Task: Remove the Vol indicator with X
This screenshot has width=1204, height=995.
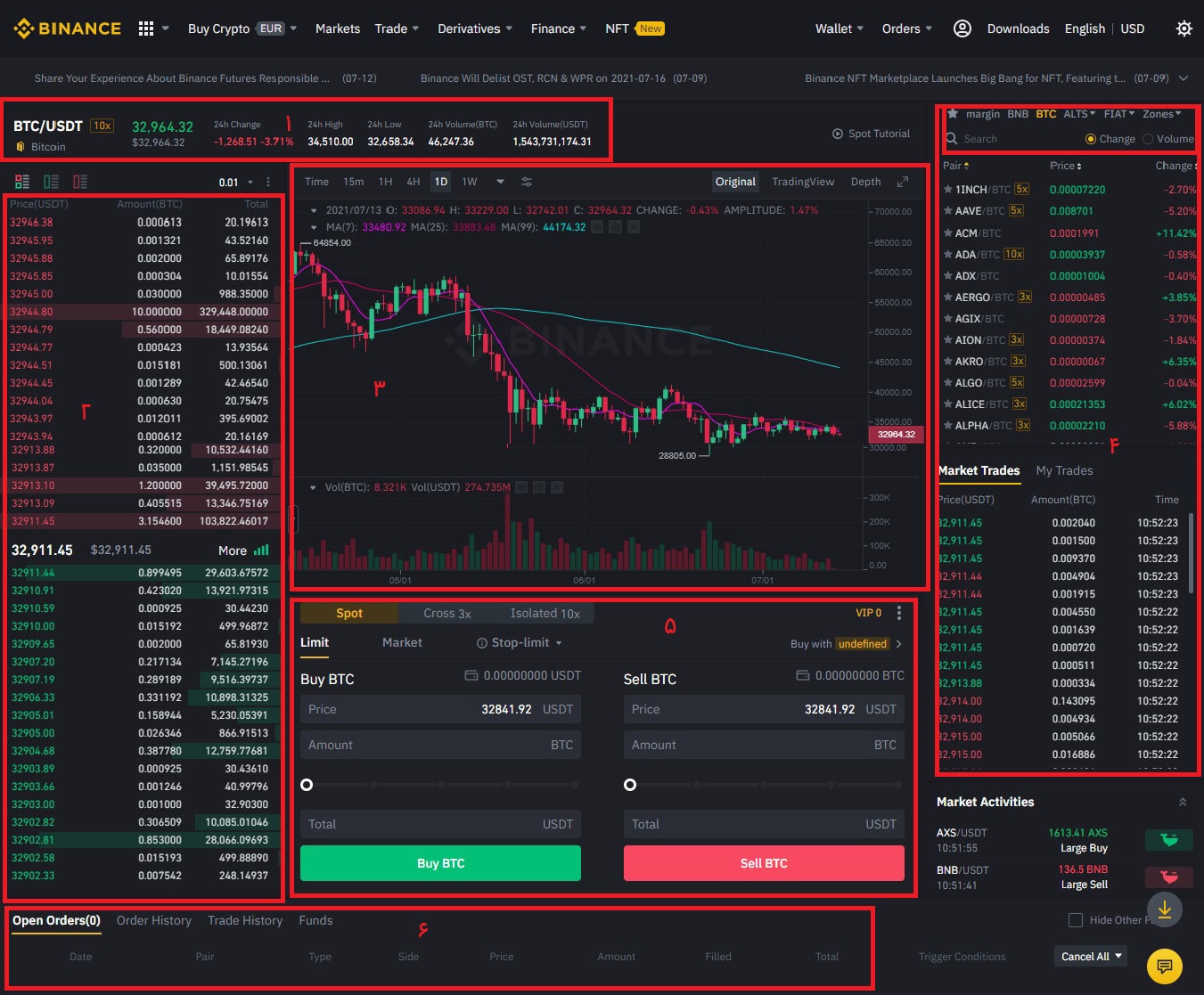Action: coord(557,487)
